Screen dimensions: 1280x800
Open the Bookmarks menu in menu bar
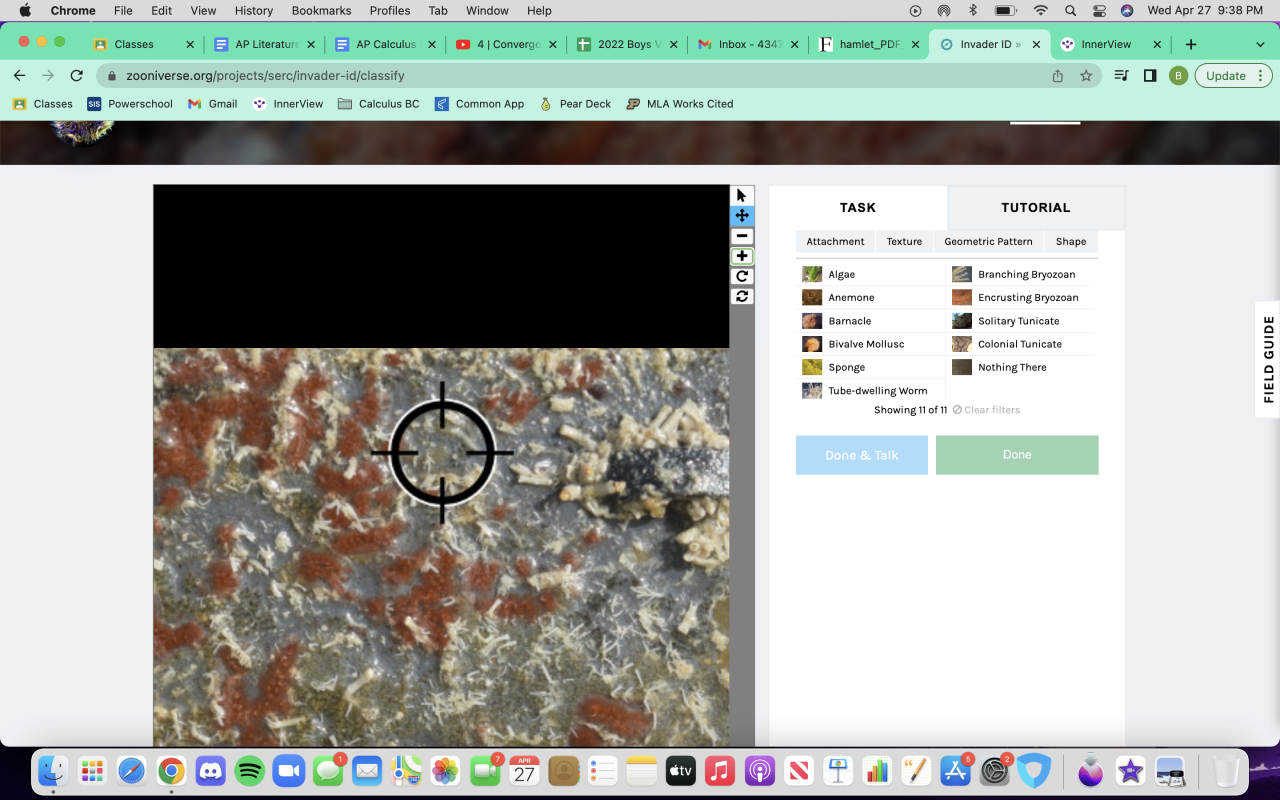point(321,10)
